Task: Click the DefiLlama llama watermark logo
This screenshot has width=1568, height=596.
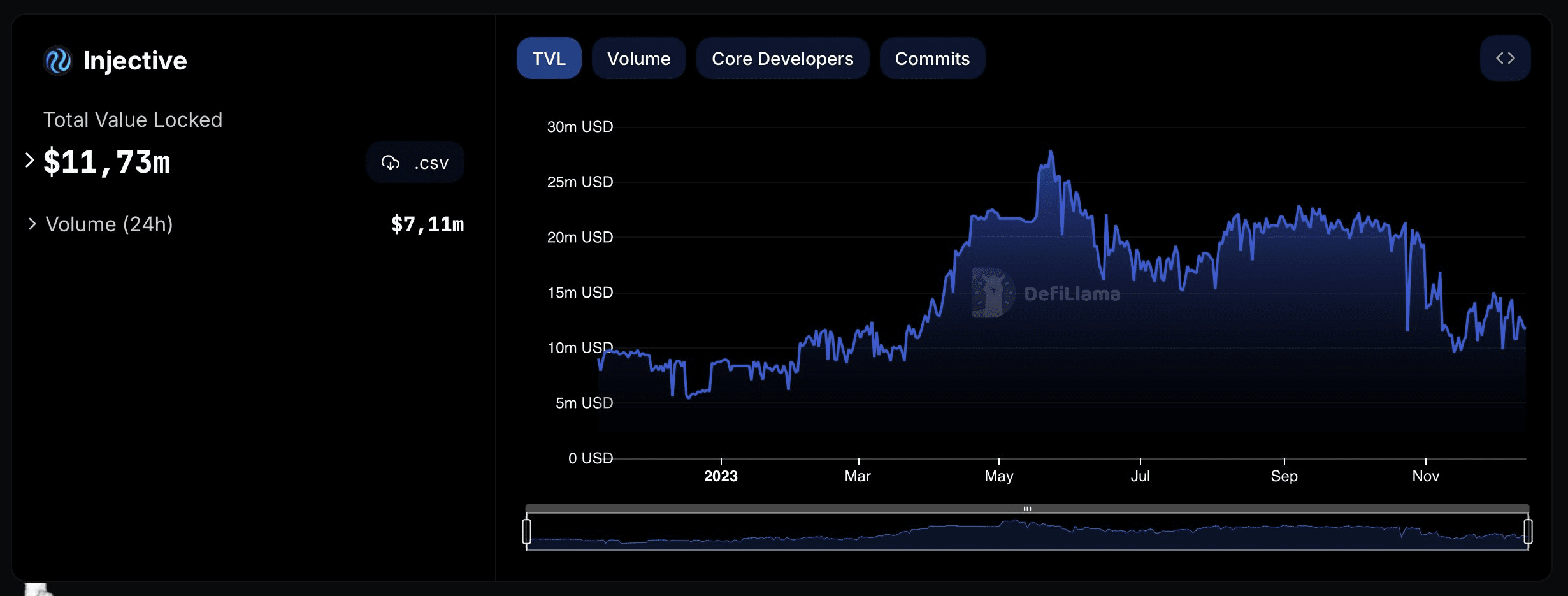Action: point(992,293)
